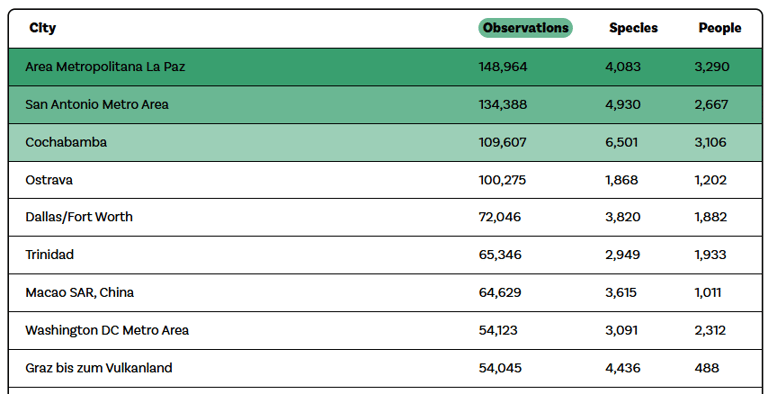
Task: Select the Area Metropolitana La Paz row
Action: click(385, 67)
